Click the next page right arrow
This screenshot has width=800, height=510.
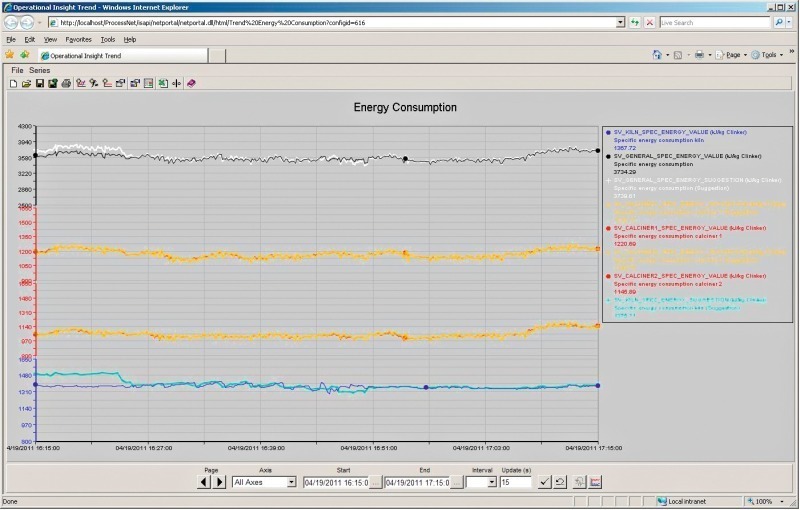[219, 482]
